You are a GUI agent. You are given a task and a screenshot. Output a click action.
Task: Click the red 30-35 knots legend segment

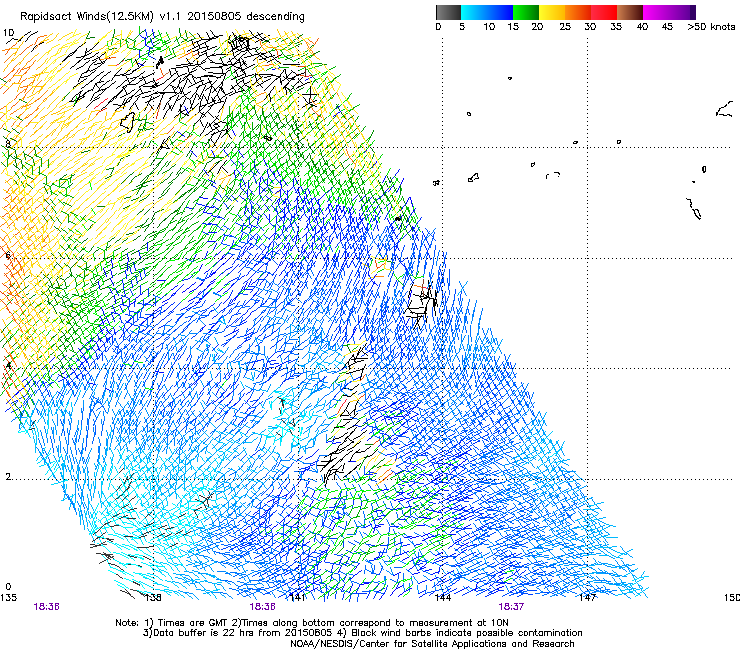point(604,12)
